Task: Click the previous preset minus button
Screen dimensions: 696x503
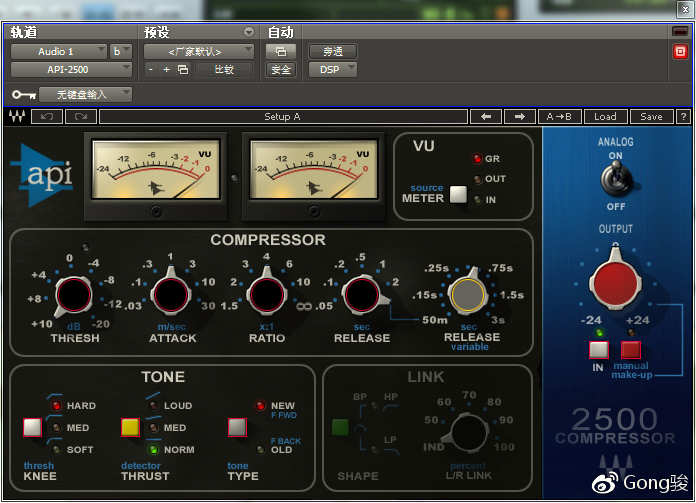Action: pyautogui.click(x=151, y=69)
